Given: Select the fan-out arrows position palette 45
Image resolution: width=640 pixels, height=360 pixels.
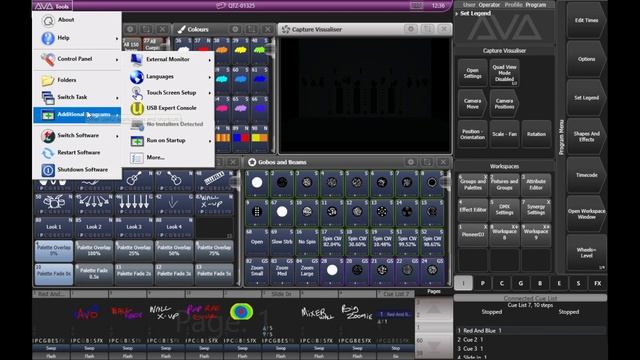Looking at the screenshot, I should click(94, 204).
